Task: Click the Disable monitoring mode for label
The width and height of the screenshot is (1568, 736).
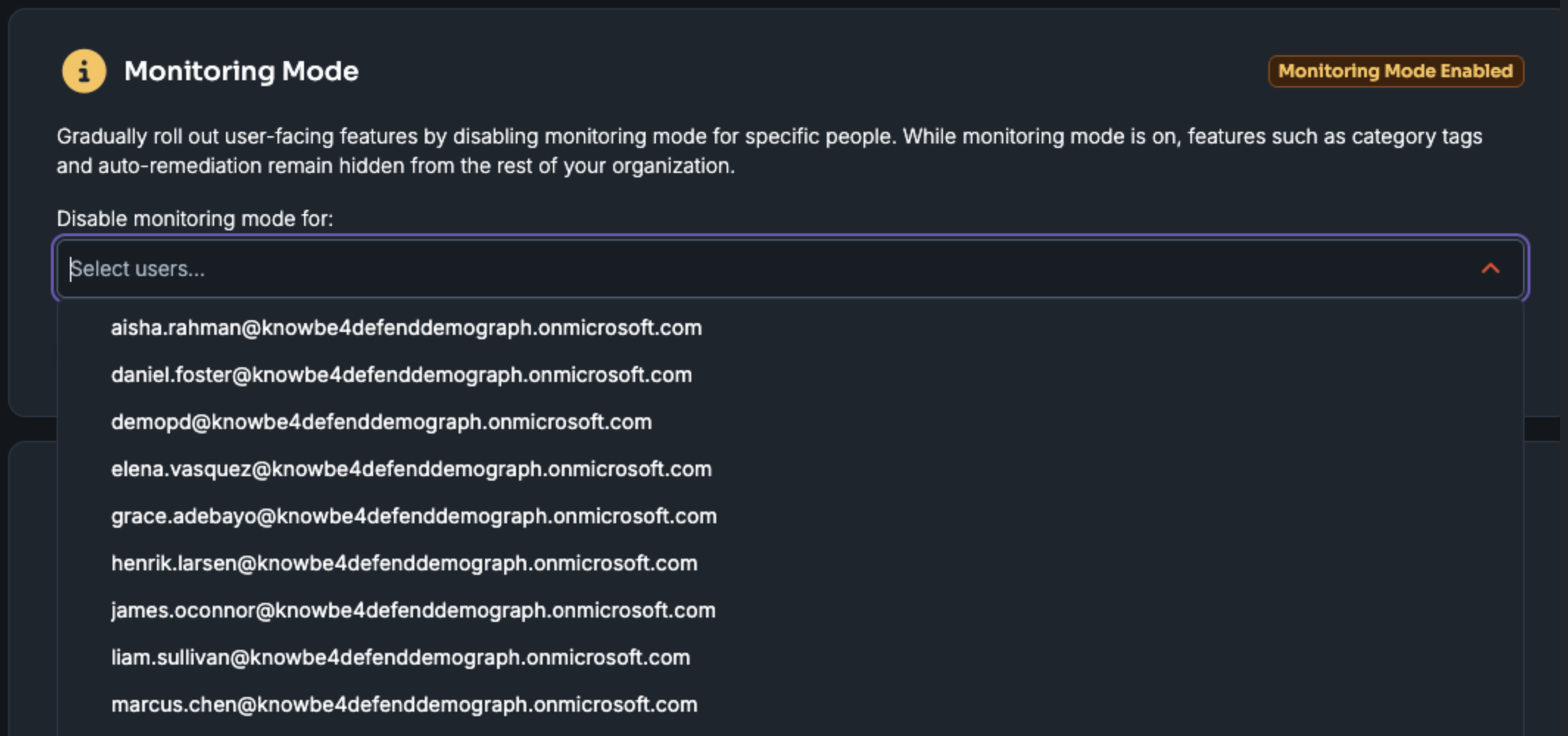Action: coord(195,219)
